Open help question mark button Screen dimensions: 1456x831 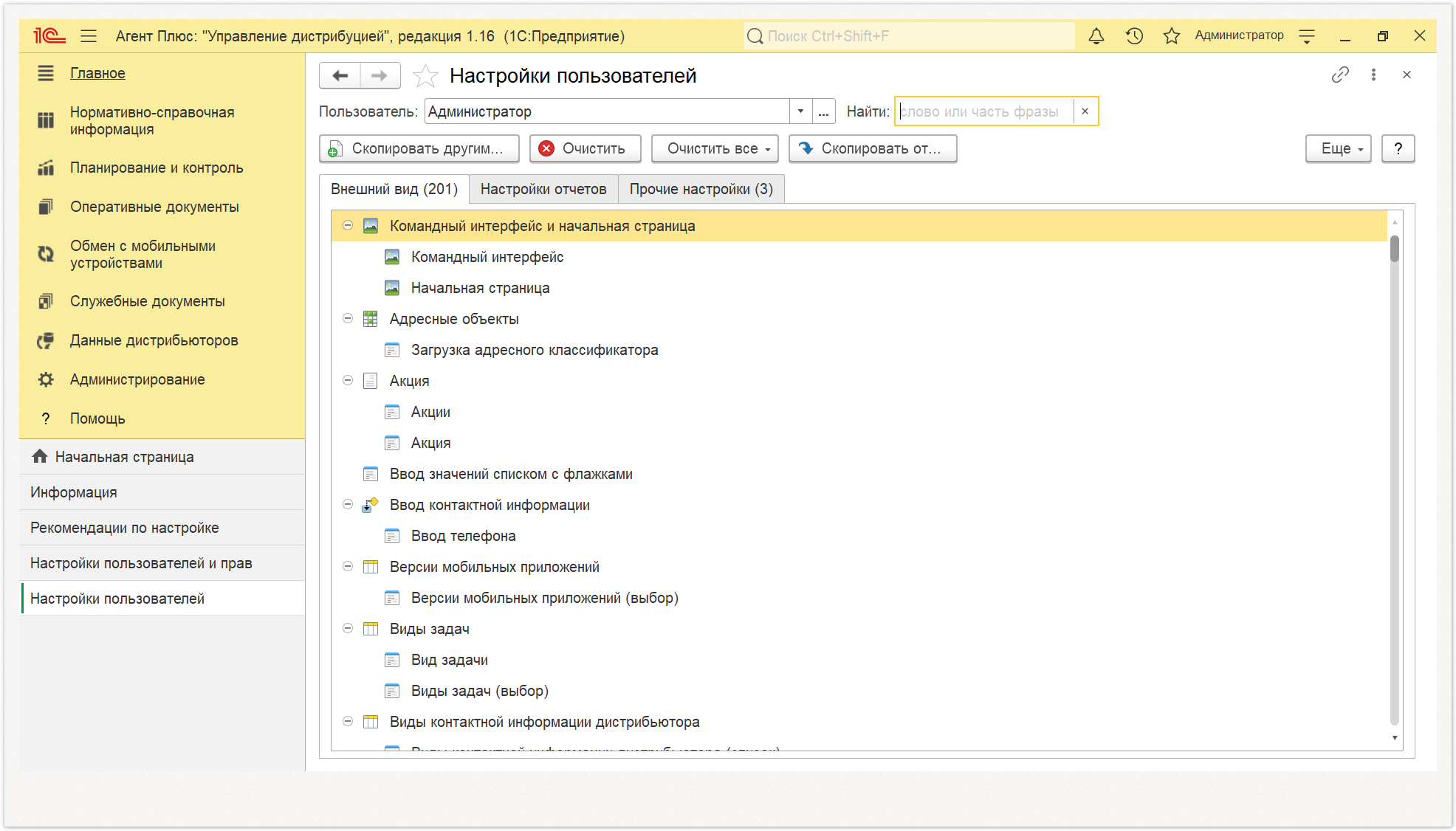coord(1398,148)
